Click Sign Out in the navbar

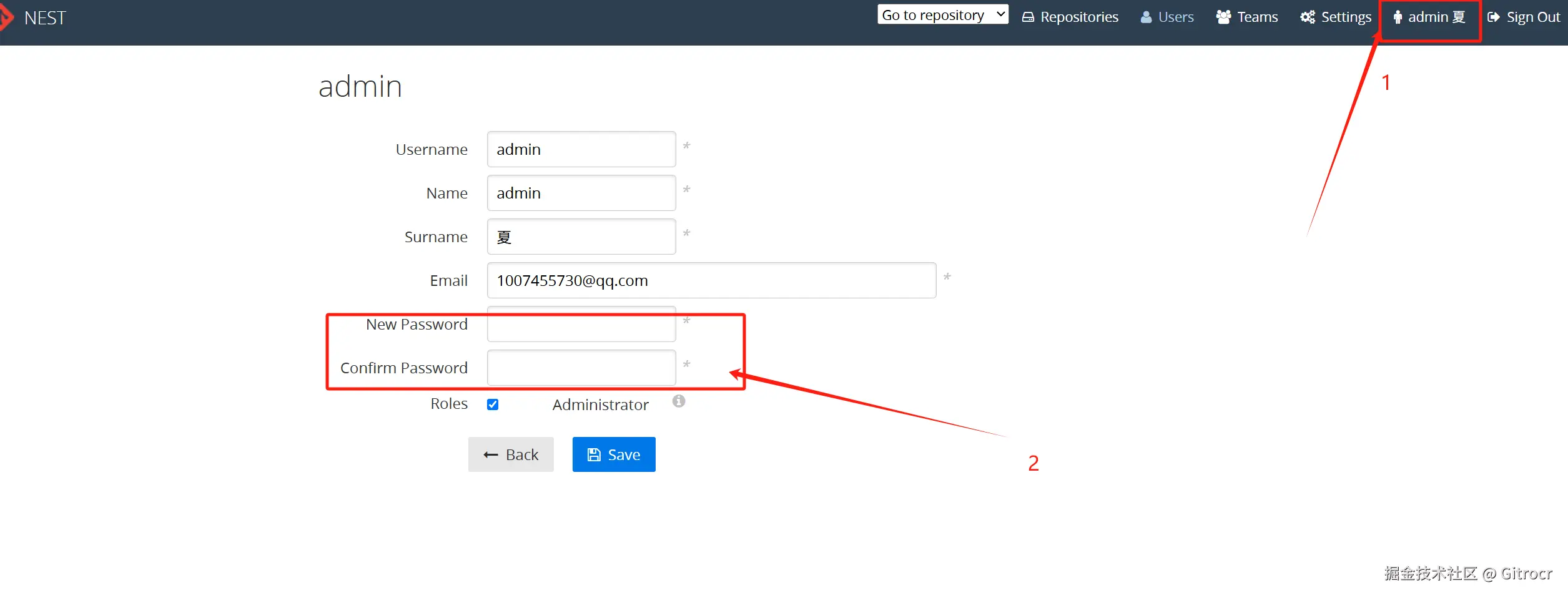1524,17
